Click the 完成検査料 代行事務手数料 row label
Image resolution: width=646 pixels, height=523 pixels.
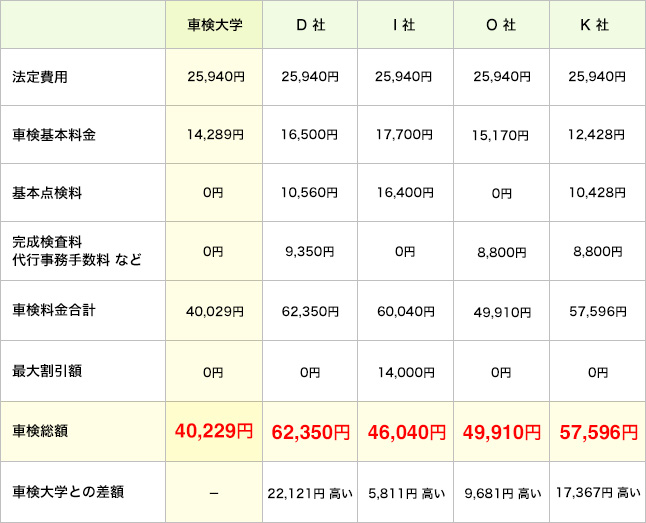tap(76, 252)
